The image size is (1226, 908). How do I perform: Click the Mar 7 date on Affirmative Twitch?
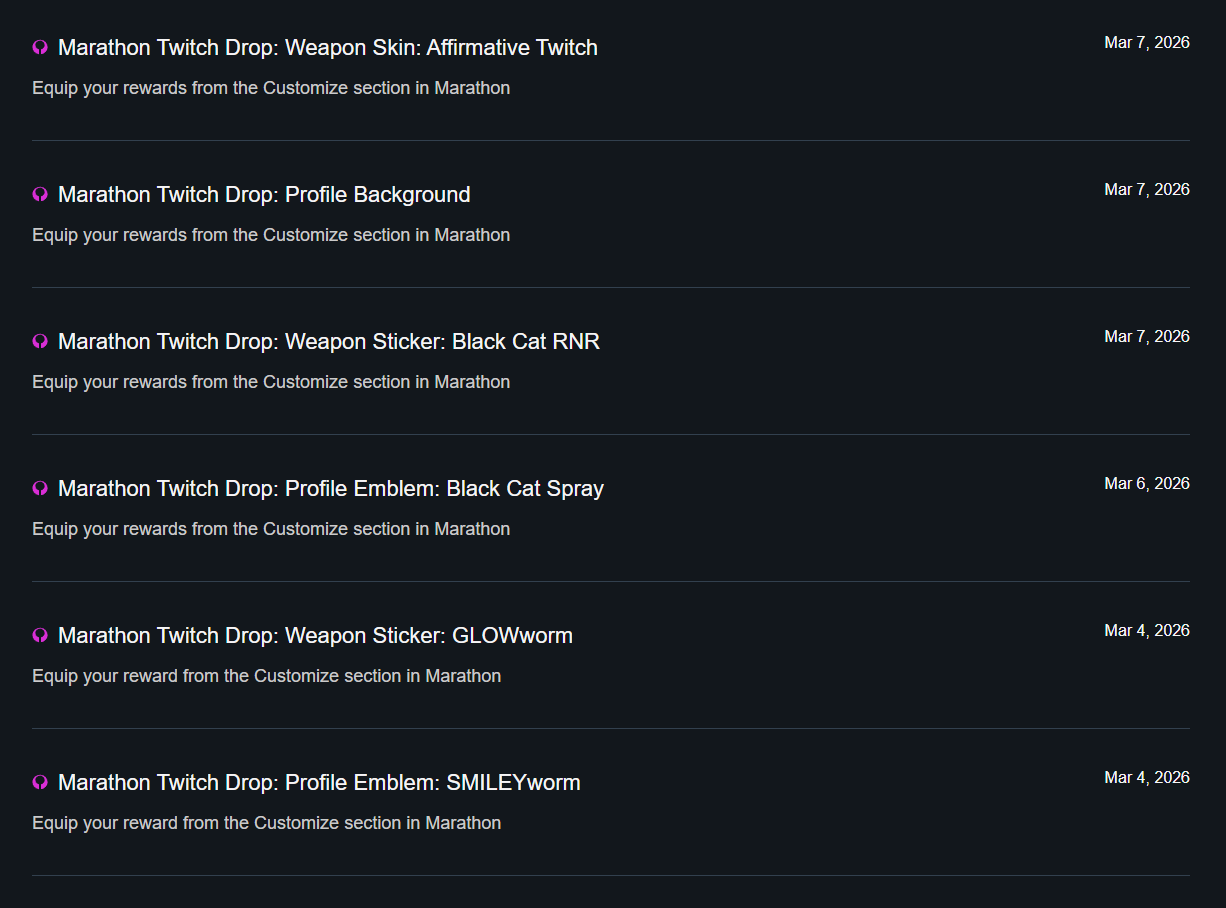pyautogui.click(x=1146, y=42)
